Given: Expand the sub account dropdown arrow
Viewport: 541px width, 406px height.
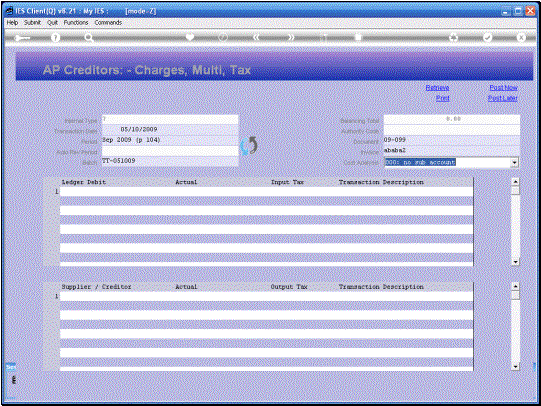Looking at the screenshot, I should pyautogui.click(x=514, y=162).
